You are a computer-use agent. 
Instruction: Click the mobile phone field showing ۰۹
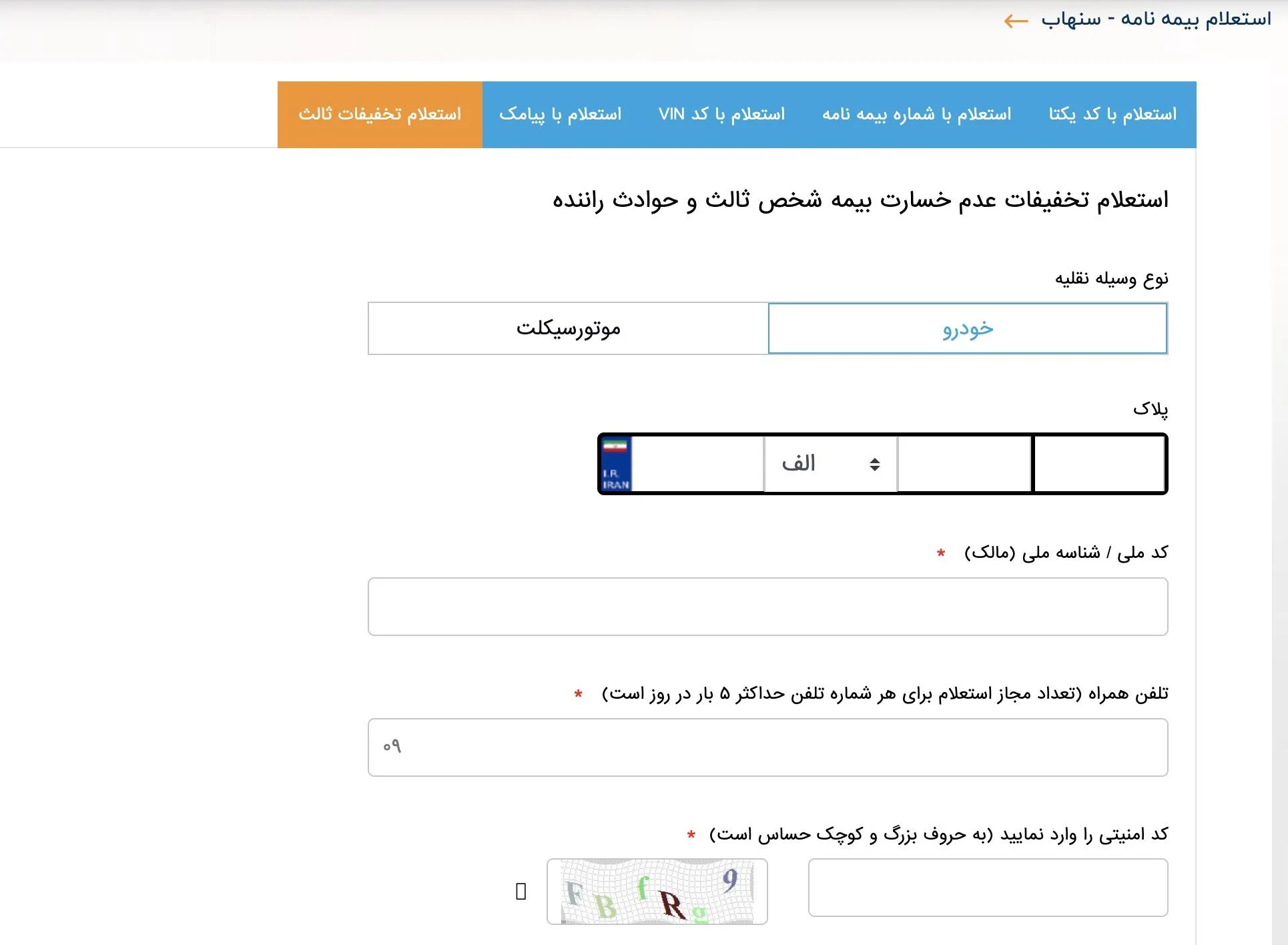click(767, 747)
